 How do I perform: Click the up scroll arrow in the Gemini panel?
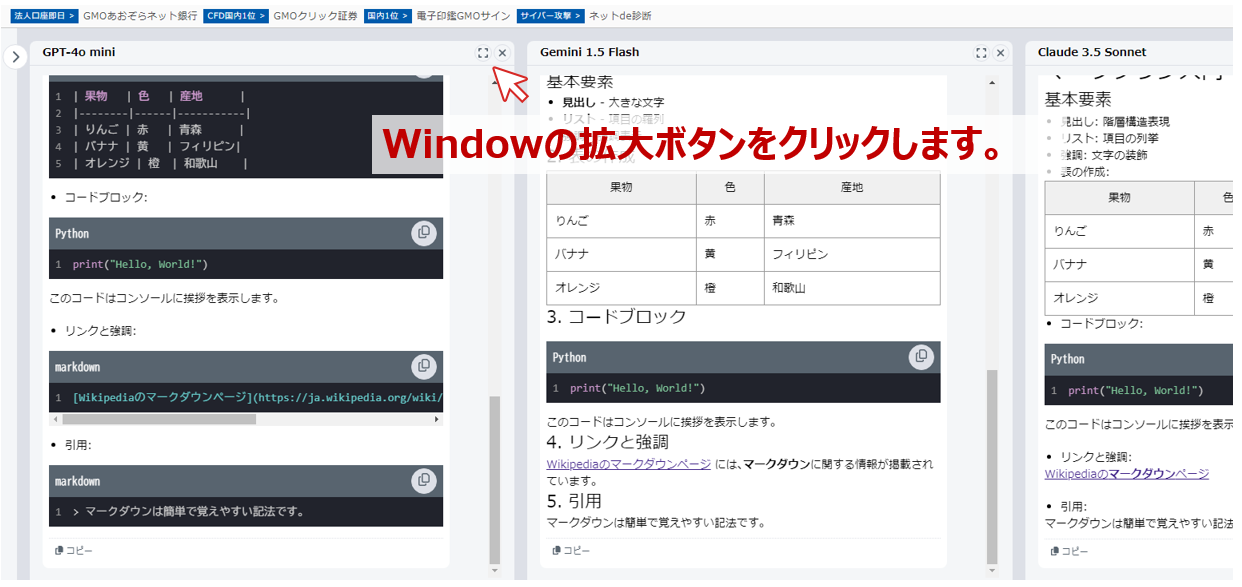992,82
